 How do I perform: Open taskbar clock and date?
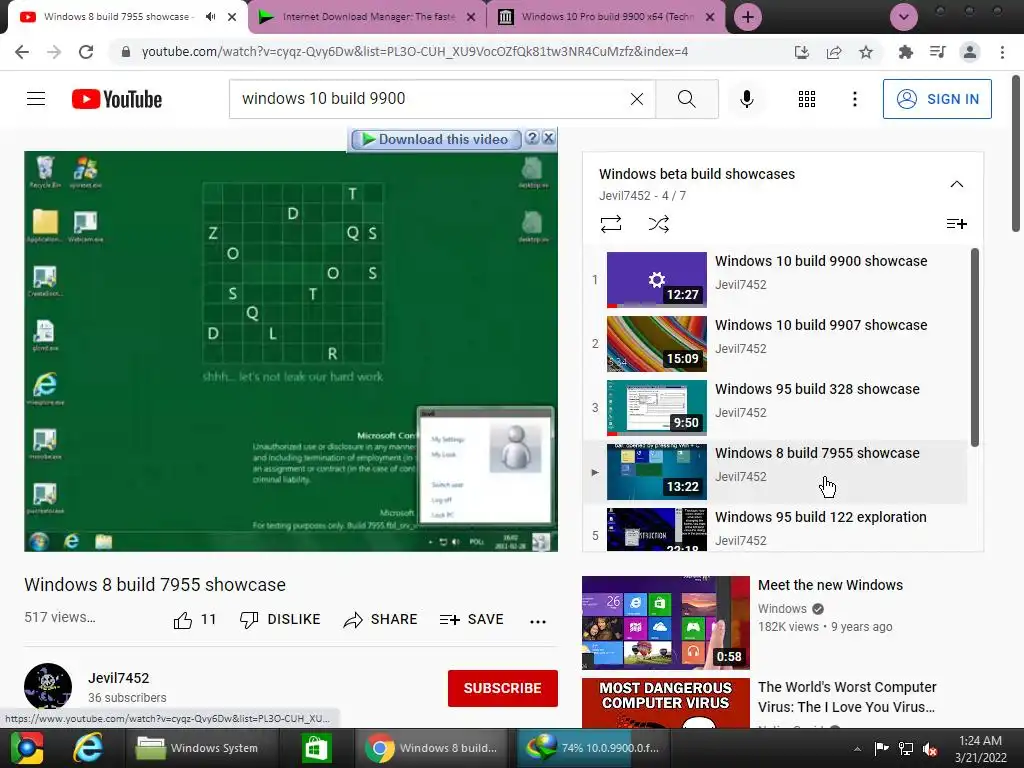[980, 749]
